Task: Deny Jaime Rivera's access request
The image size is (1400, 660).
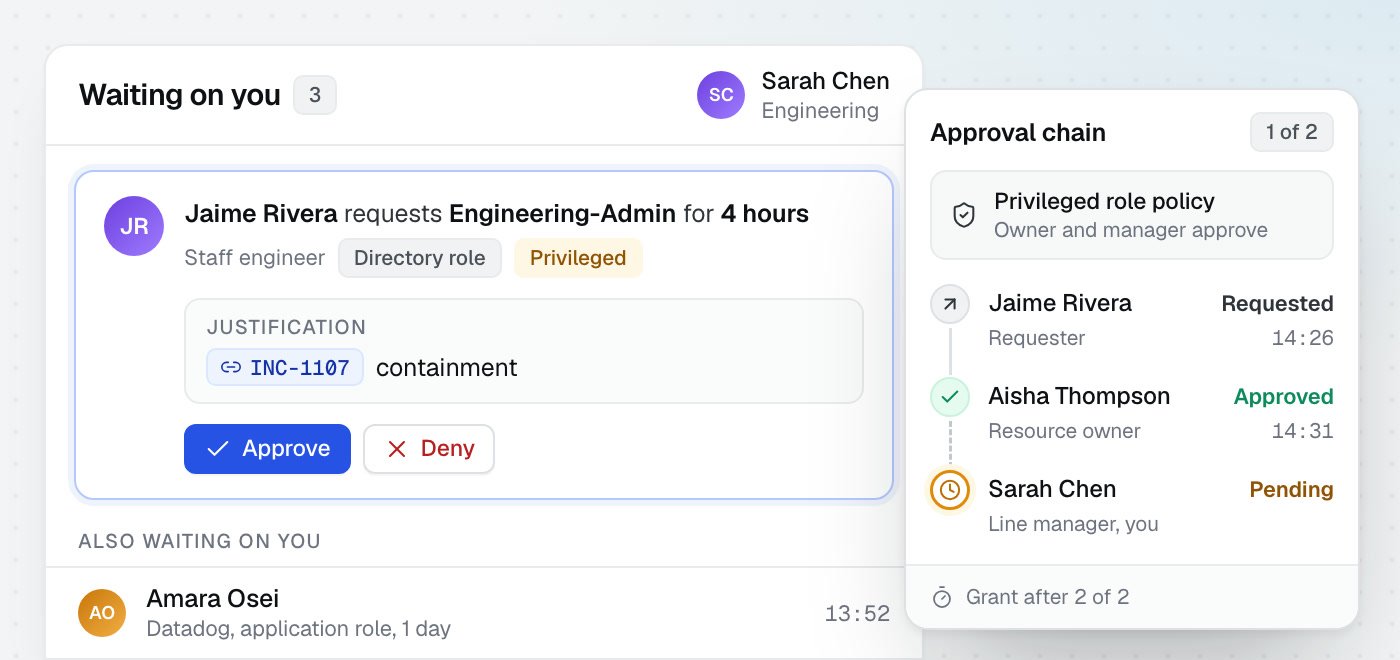Action: pos(429,449)
